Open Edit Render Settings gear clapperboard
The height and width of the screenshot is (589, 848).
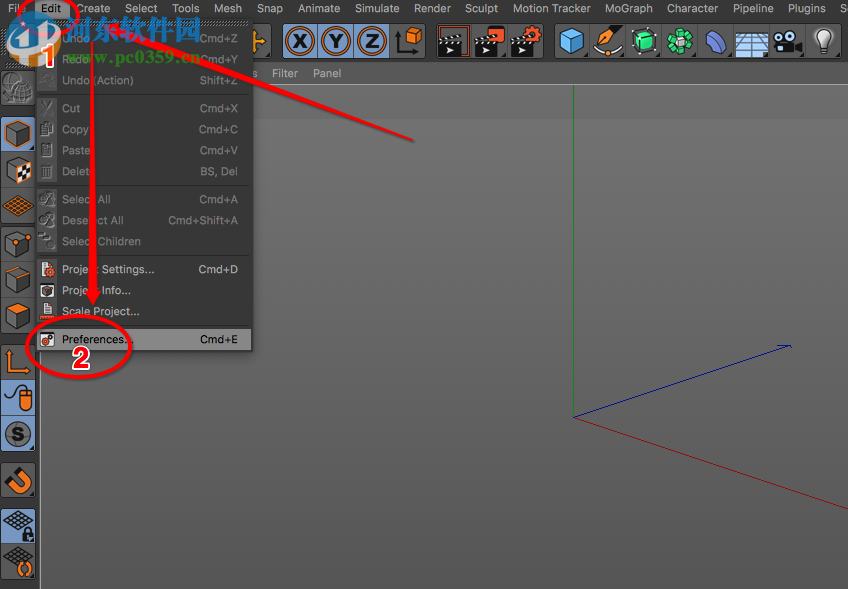[x=525, y=41]
